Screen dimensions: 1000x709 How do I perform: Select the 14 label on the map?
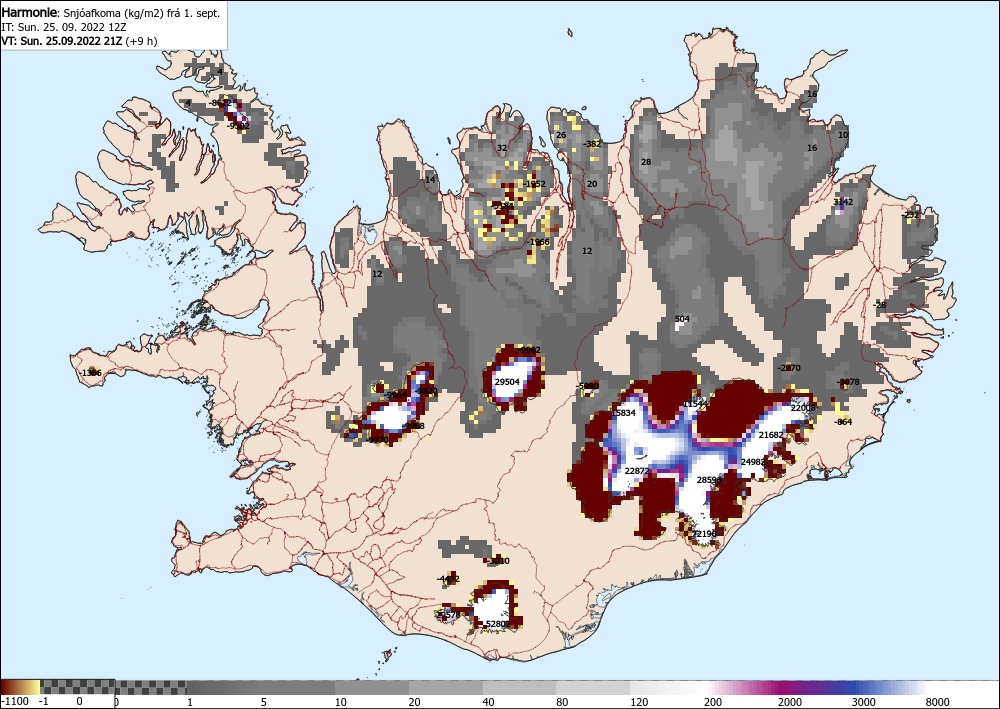point(430,180)
